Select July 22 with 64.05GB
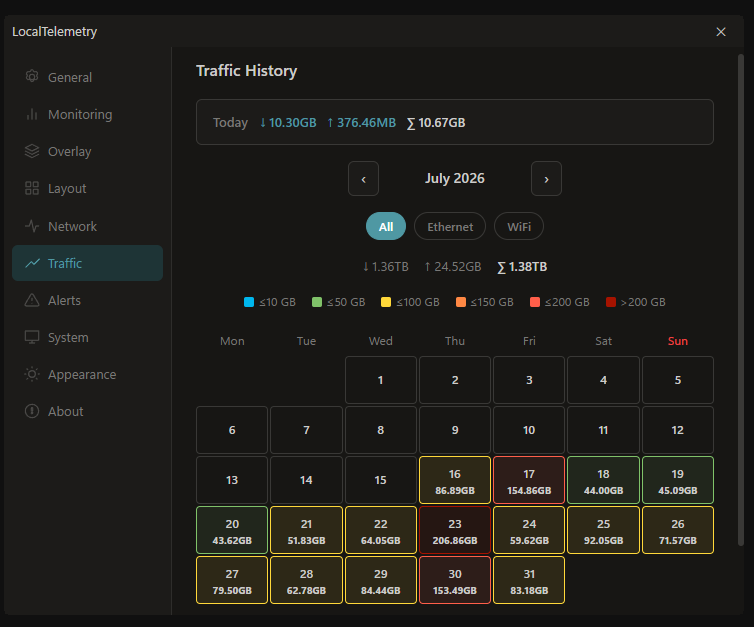Image resolution: width=754 pixels, height=627 pixels. point(380,530)
